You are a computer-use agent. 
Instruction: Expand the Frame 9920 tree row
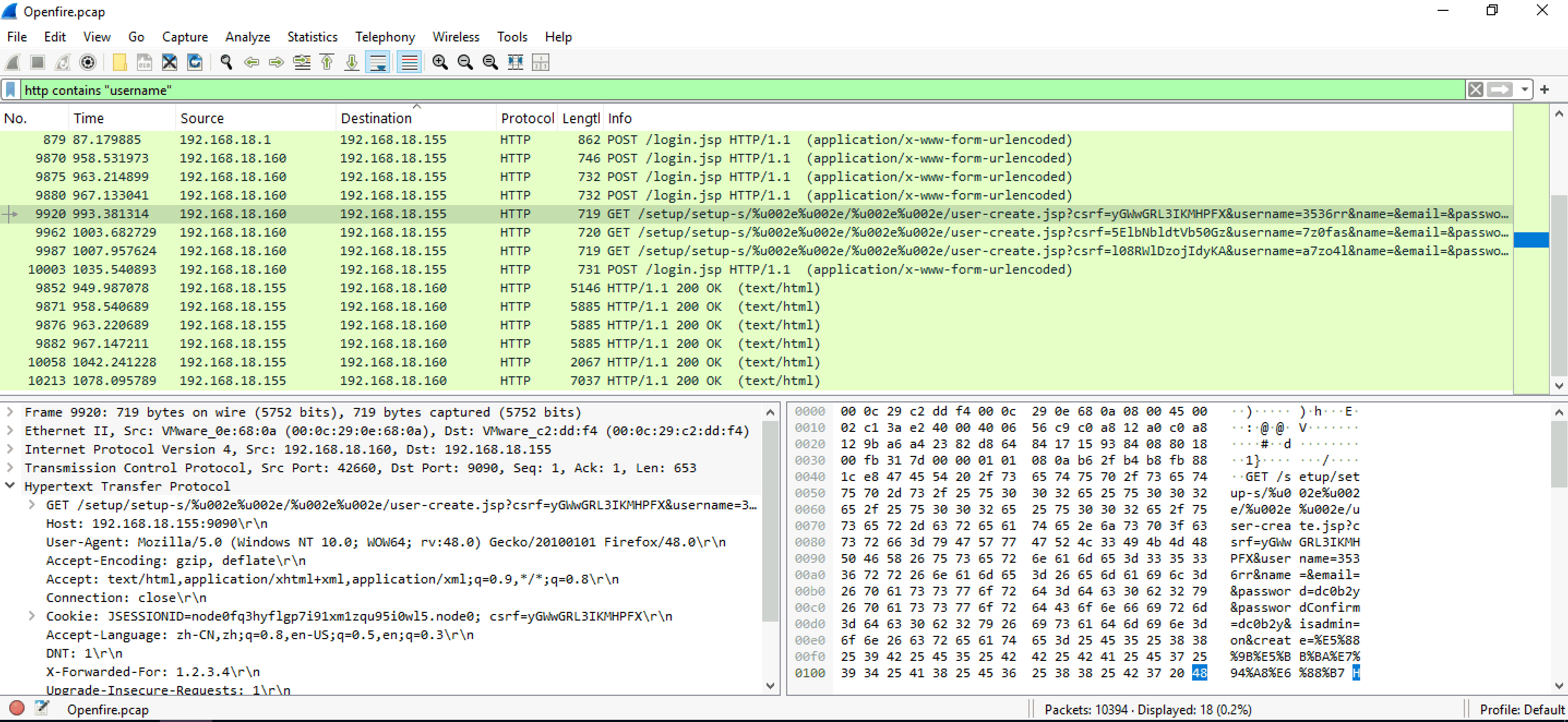click(10, 412)
